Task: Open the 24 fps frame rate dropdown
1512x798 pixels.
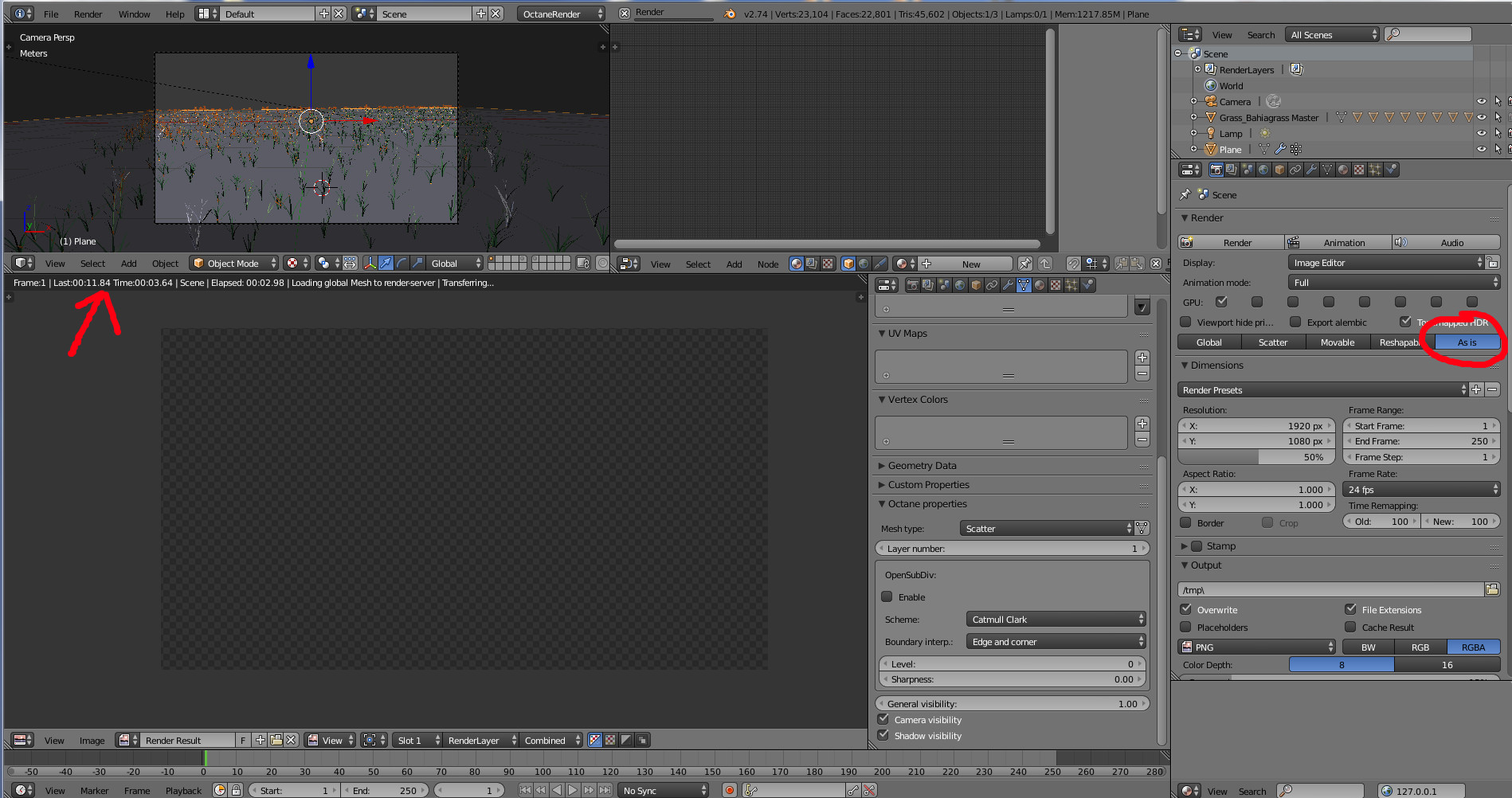Action: pyautogui.click(x=1422, y=490)
